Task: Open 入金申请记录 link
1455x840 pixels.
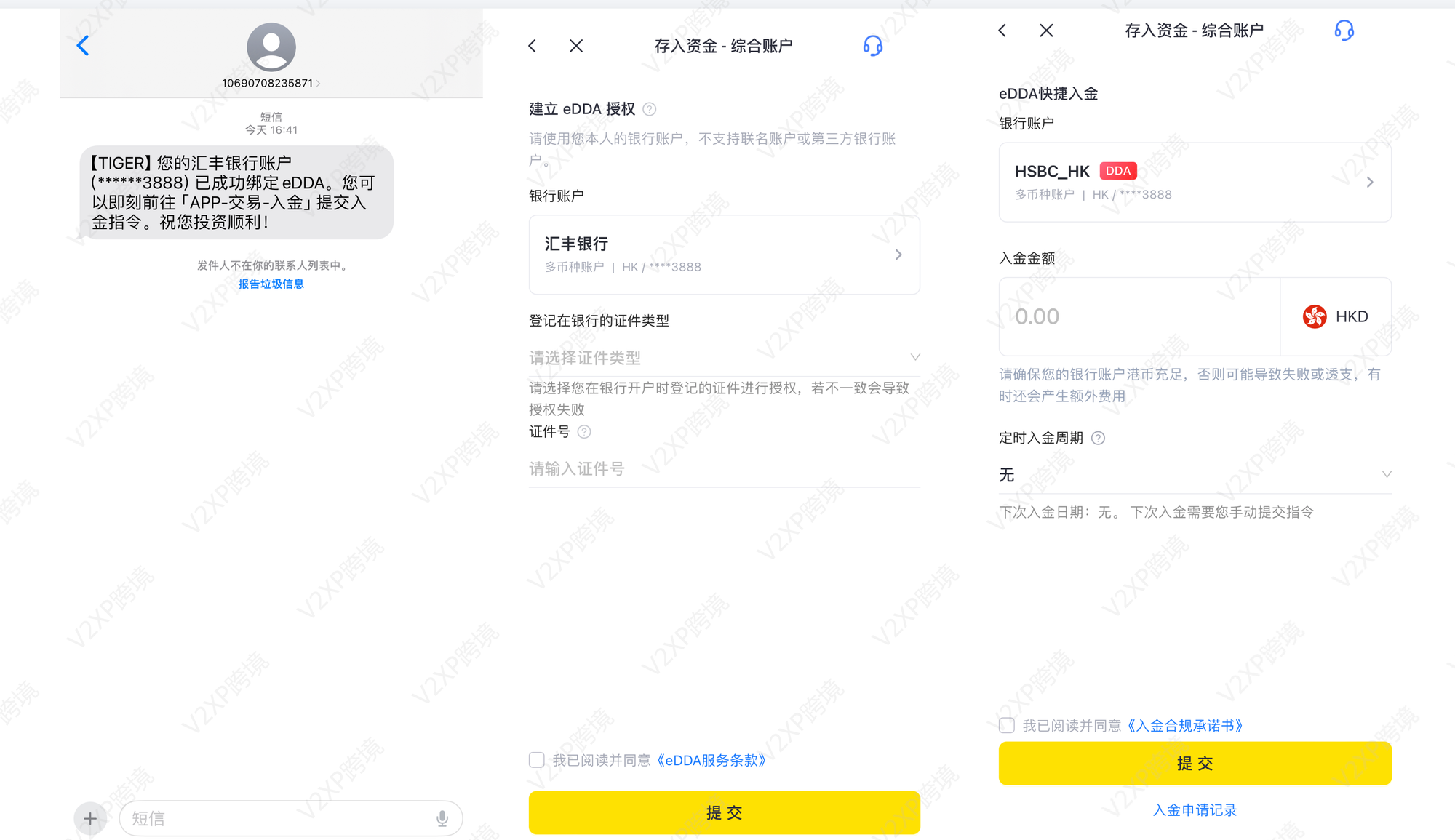Action: (x=1195, y=810)
